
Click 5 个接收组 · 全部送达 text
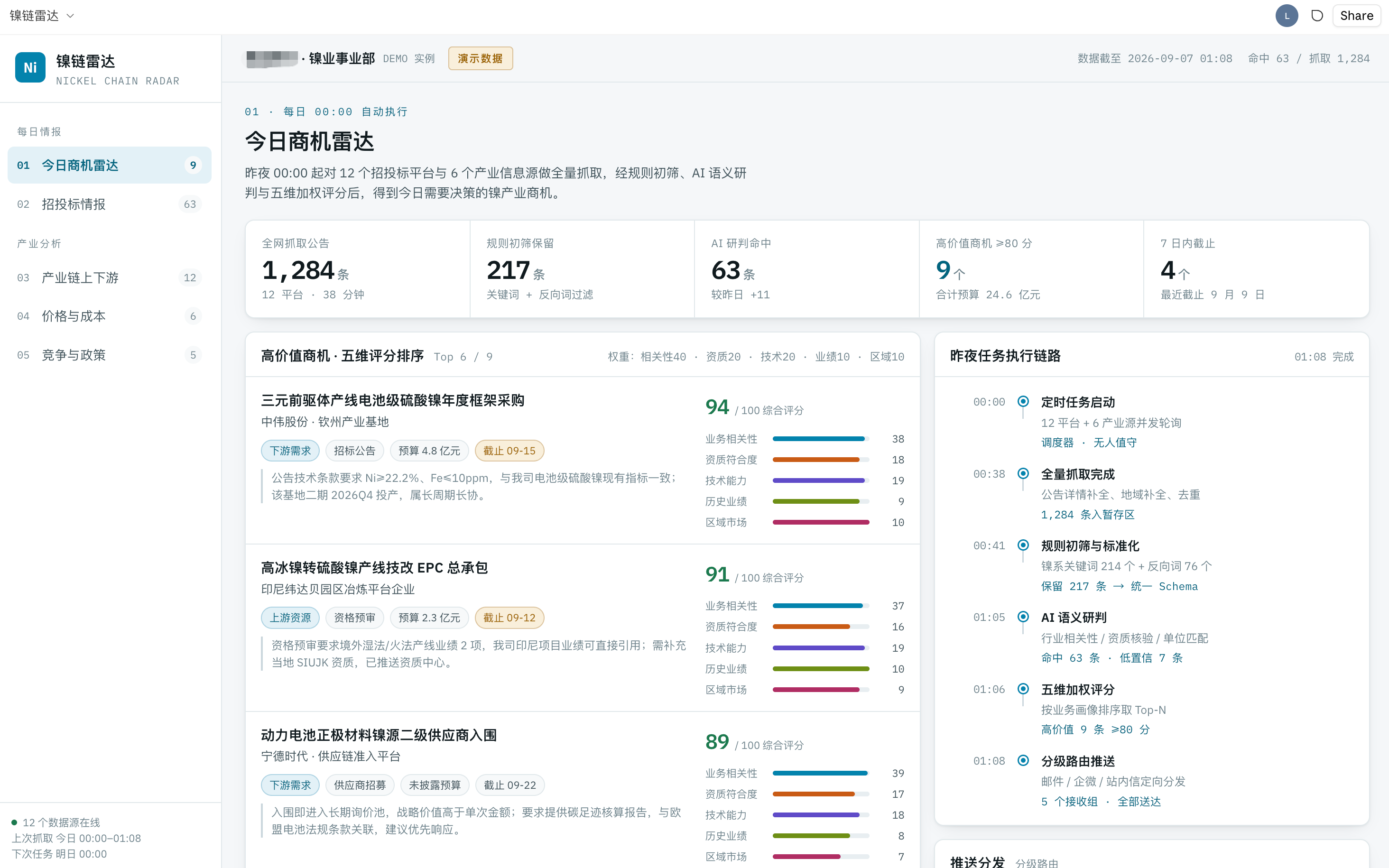[x=1101, y=802]
